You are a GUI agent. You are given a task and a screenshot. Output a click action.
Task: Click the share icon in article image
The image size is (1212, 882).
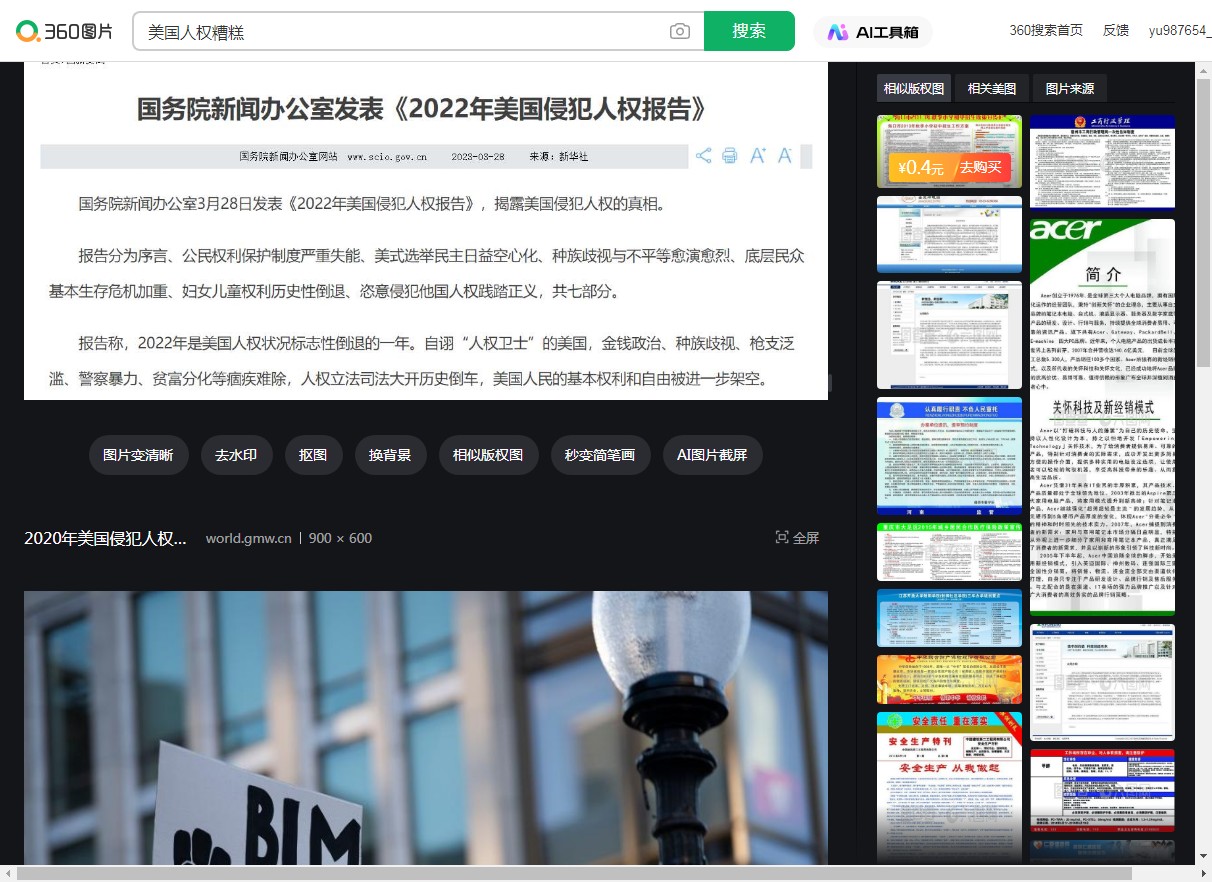704,156
